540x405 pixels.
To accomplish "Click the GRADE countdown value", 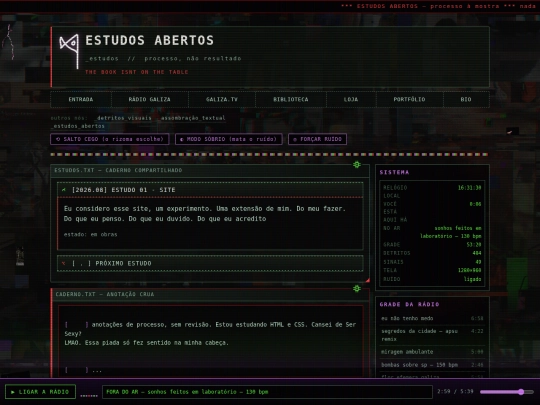I will pyautogui.click(x=474, y=245).
